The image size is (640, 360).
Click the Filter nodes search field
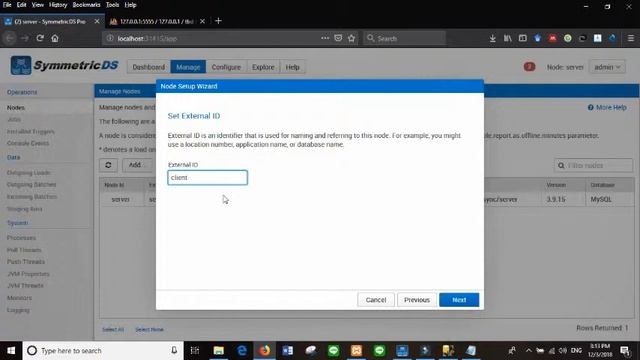coord(593,165)
